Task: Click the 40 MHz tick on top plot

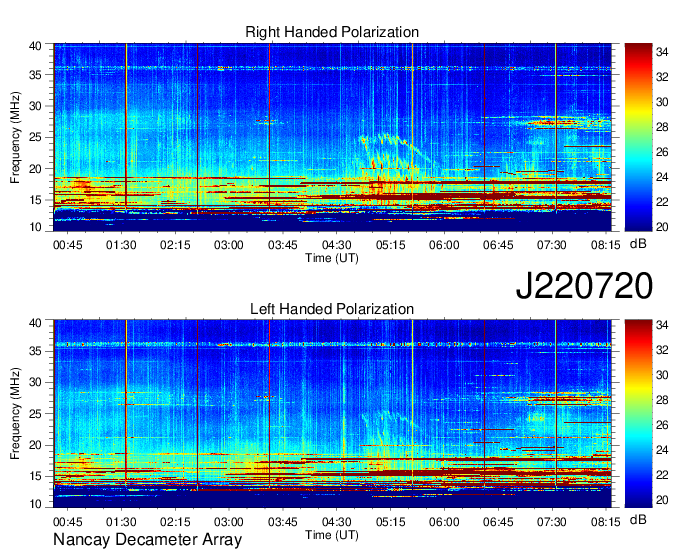Action: point(35,46)
